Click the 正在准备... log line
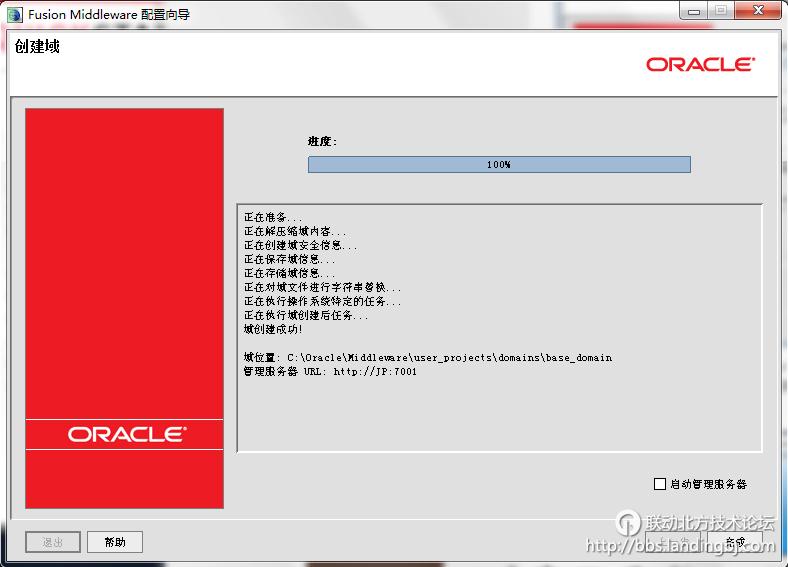 (272, 217)
